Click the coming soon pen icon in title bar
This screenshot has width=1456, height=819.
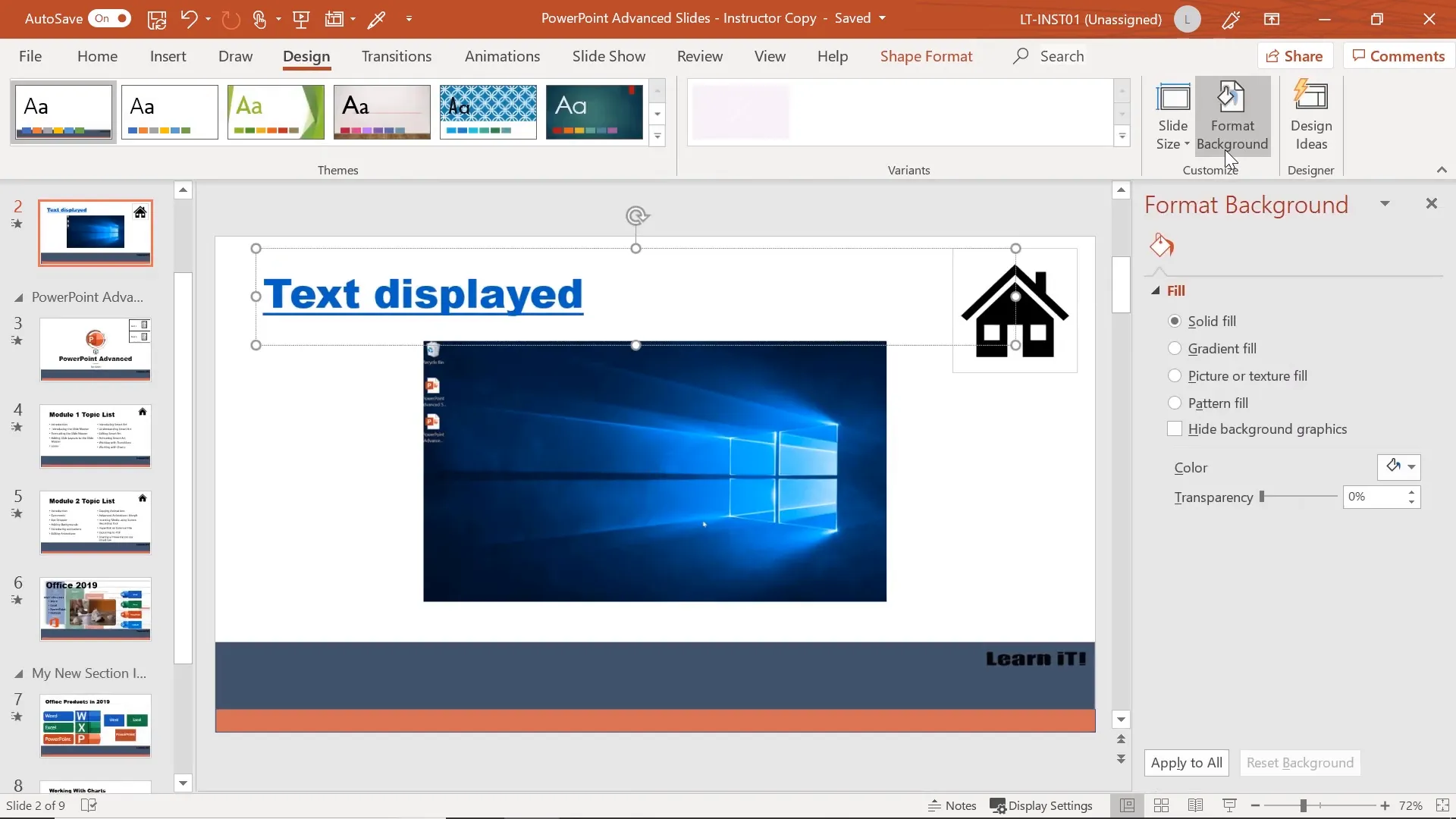(1231, 20)
